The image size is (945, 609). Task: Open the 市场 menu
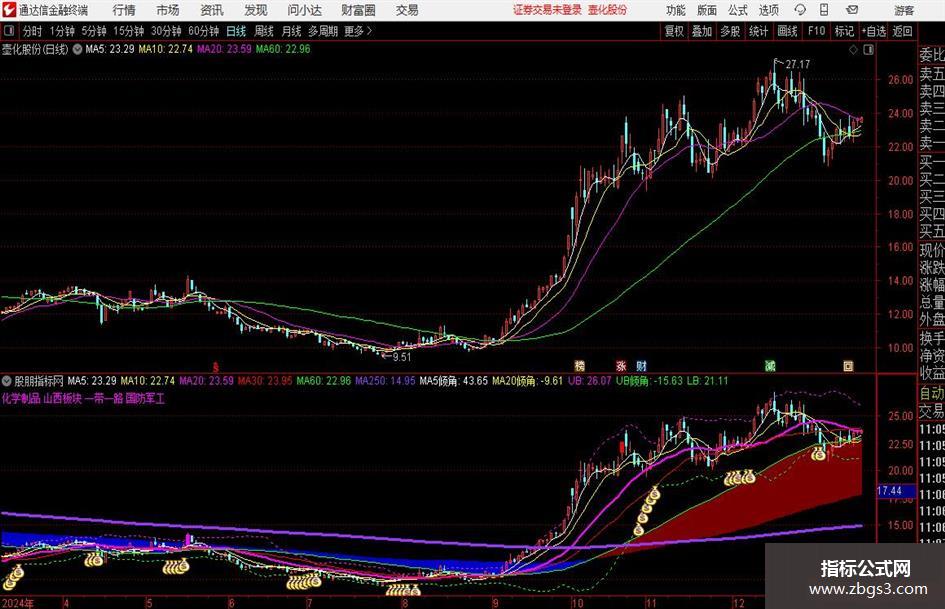click(x=168, y=10)
